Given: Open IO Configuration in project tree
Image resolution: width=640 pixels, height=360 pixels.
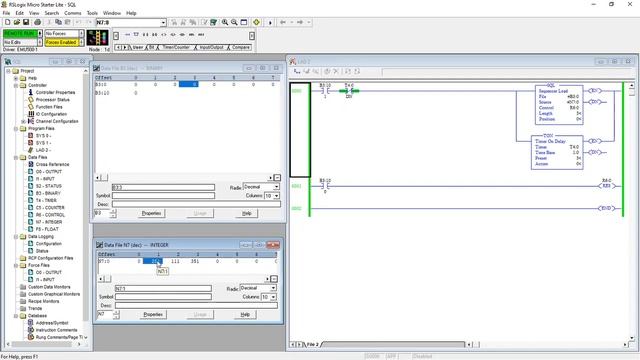Looking at the screenshot, I should (51, 114).
